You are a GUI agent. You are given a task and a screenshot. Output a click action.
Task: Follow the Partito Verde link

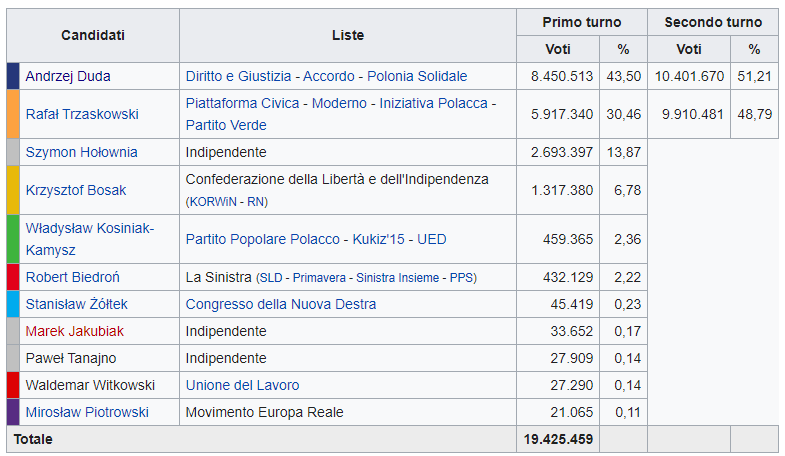click(x=226, y=125)
